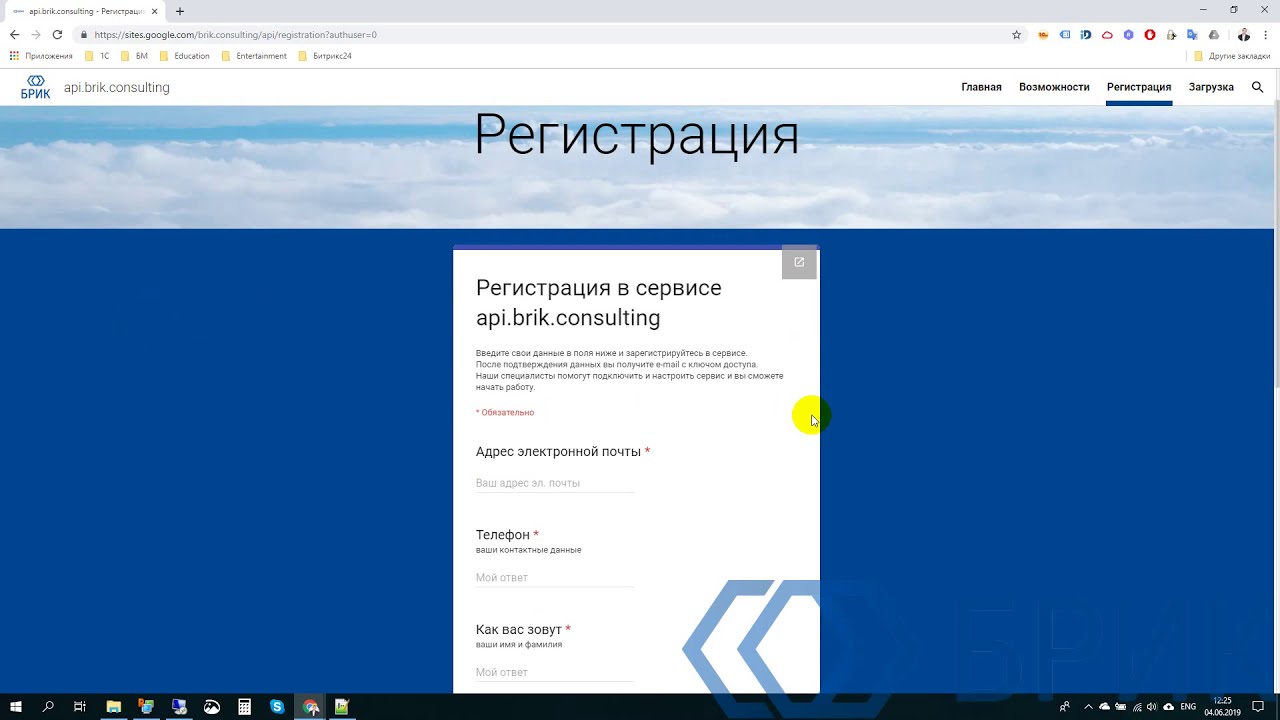Open Google Drive extension icon
This screenshot has width=1280, height=720.
(1213, 35)
